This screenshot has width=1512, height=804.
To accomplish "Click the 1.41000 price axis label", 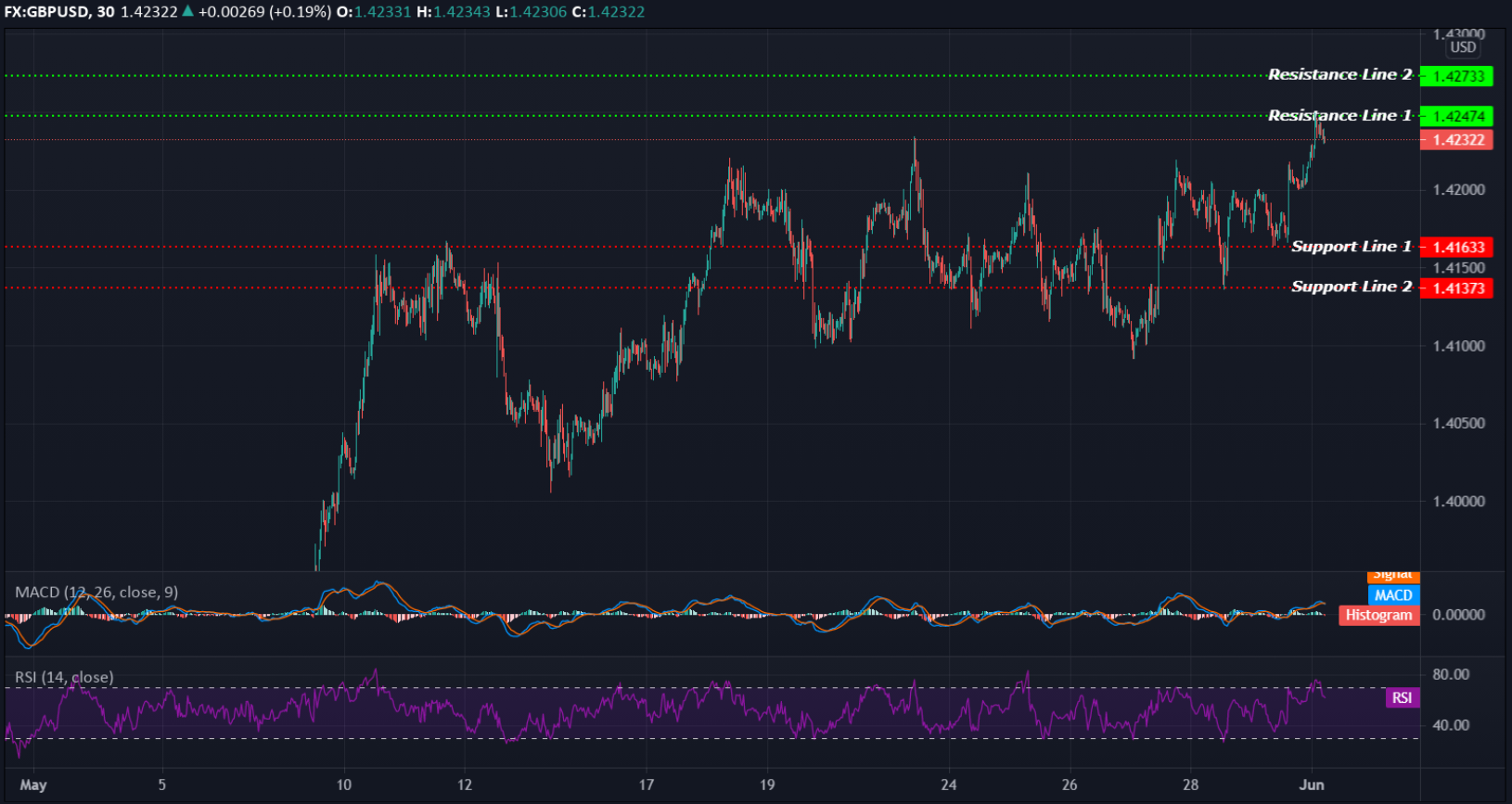I will click(1459, 346).
